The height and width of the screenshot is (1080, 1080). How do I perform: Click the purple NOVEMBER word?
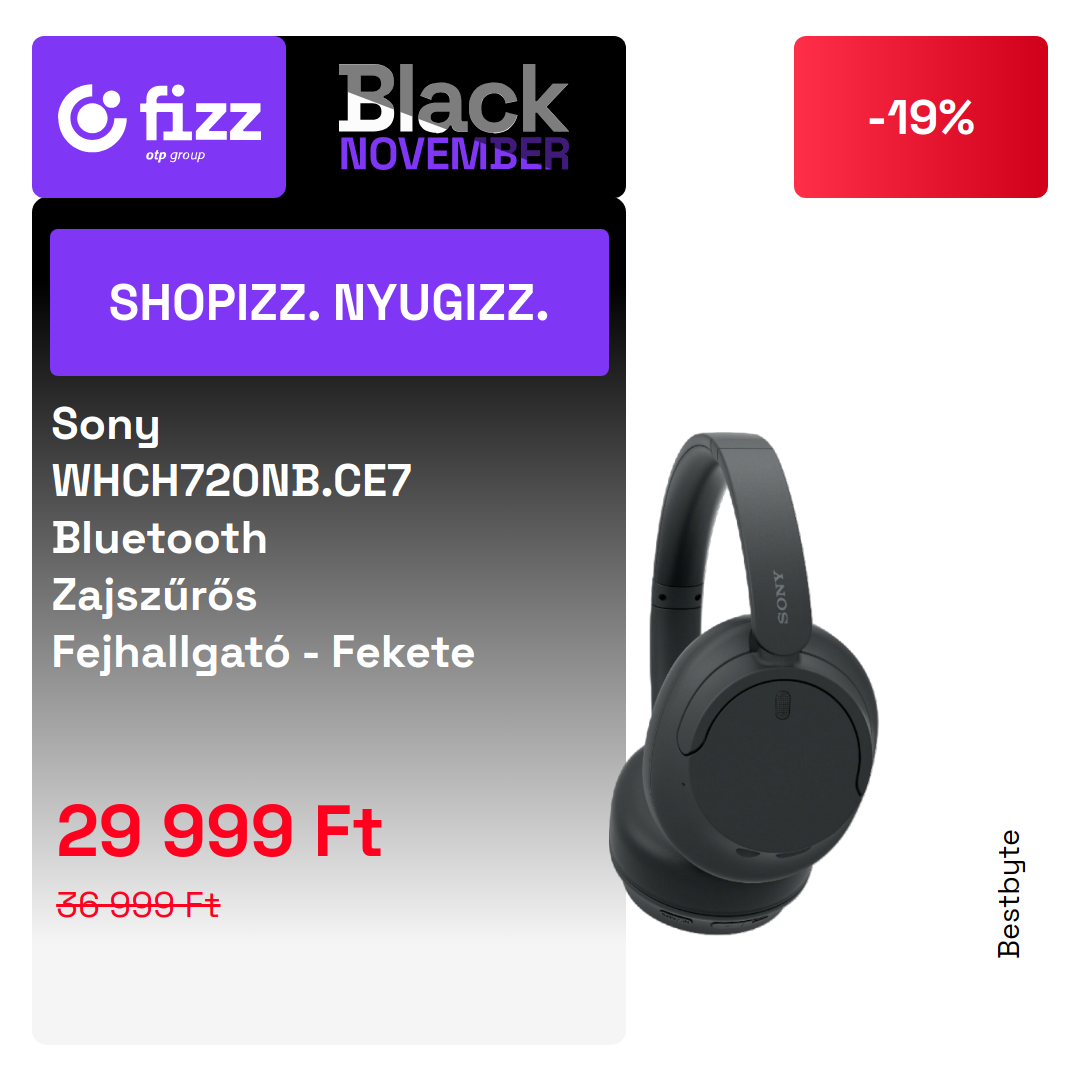[x=455, y=154]
